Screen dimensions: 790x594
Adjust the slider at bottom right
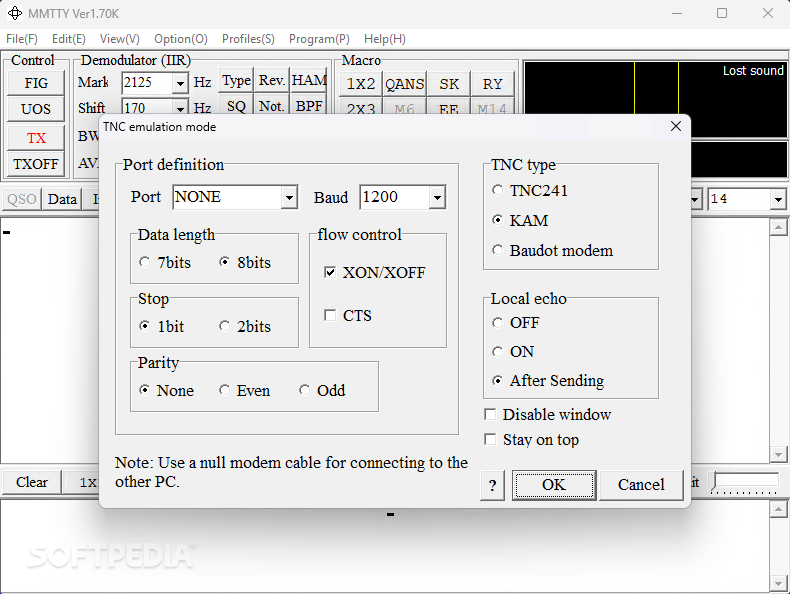coord(745,483)
